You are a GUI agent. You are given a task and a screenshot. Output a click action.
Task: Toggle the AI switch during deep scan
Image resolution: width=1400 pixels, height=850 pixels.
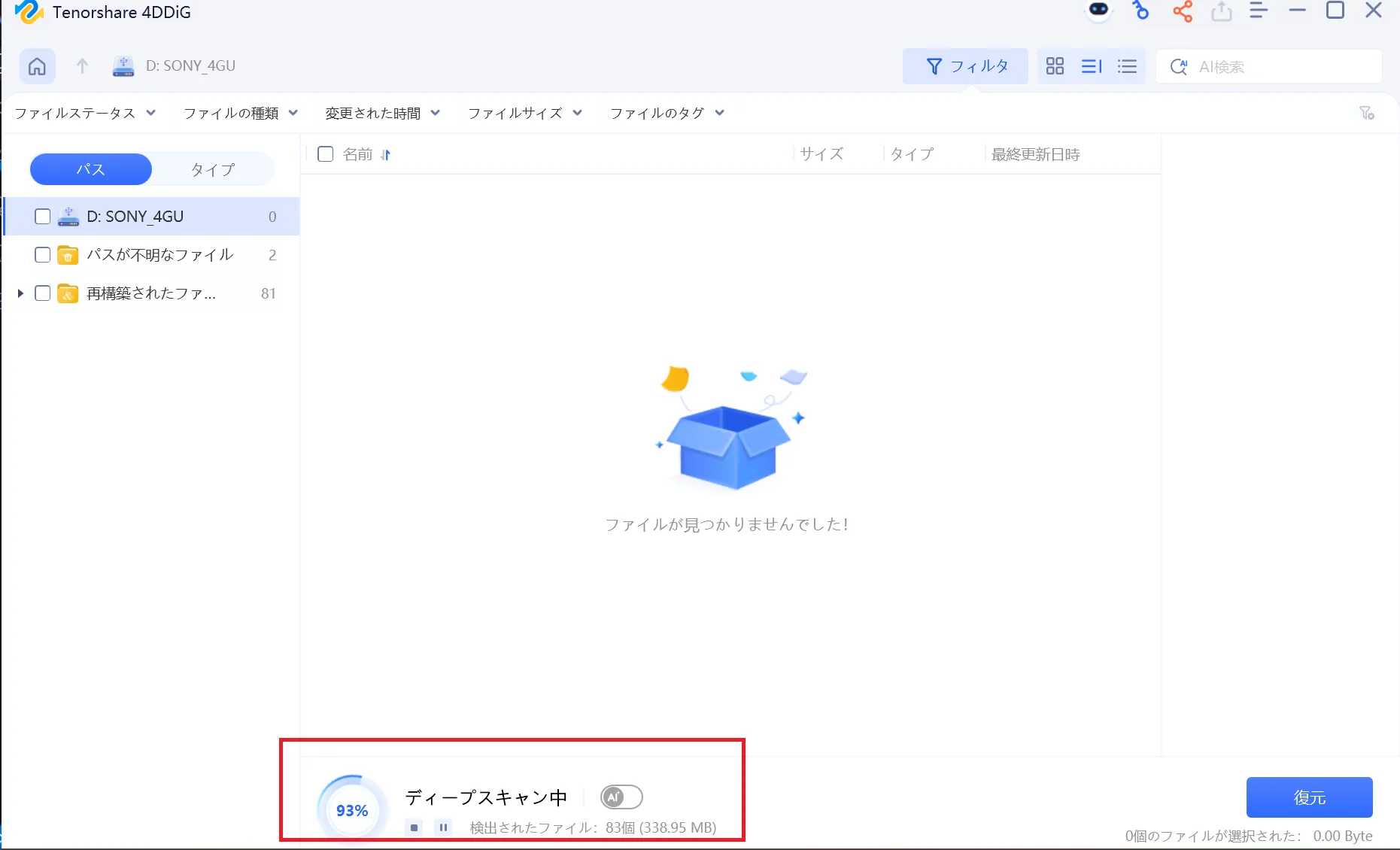(621, 797)
